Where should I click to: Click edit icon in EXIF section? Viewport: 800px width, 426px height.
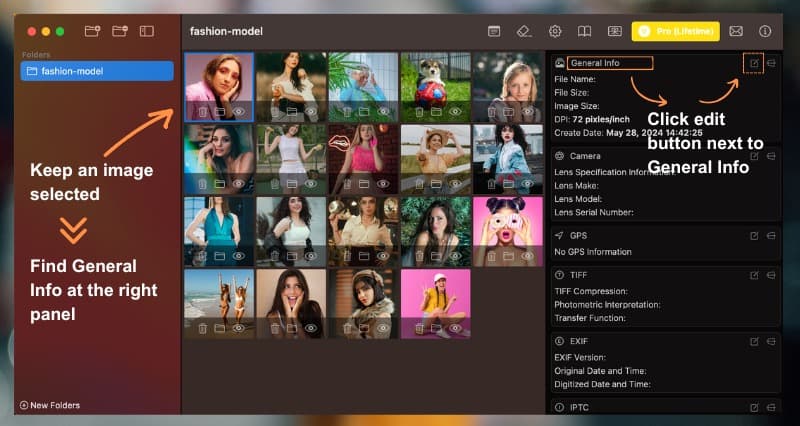[x=754, y=341]
